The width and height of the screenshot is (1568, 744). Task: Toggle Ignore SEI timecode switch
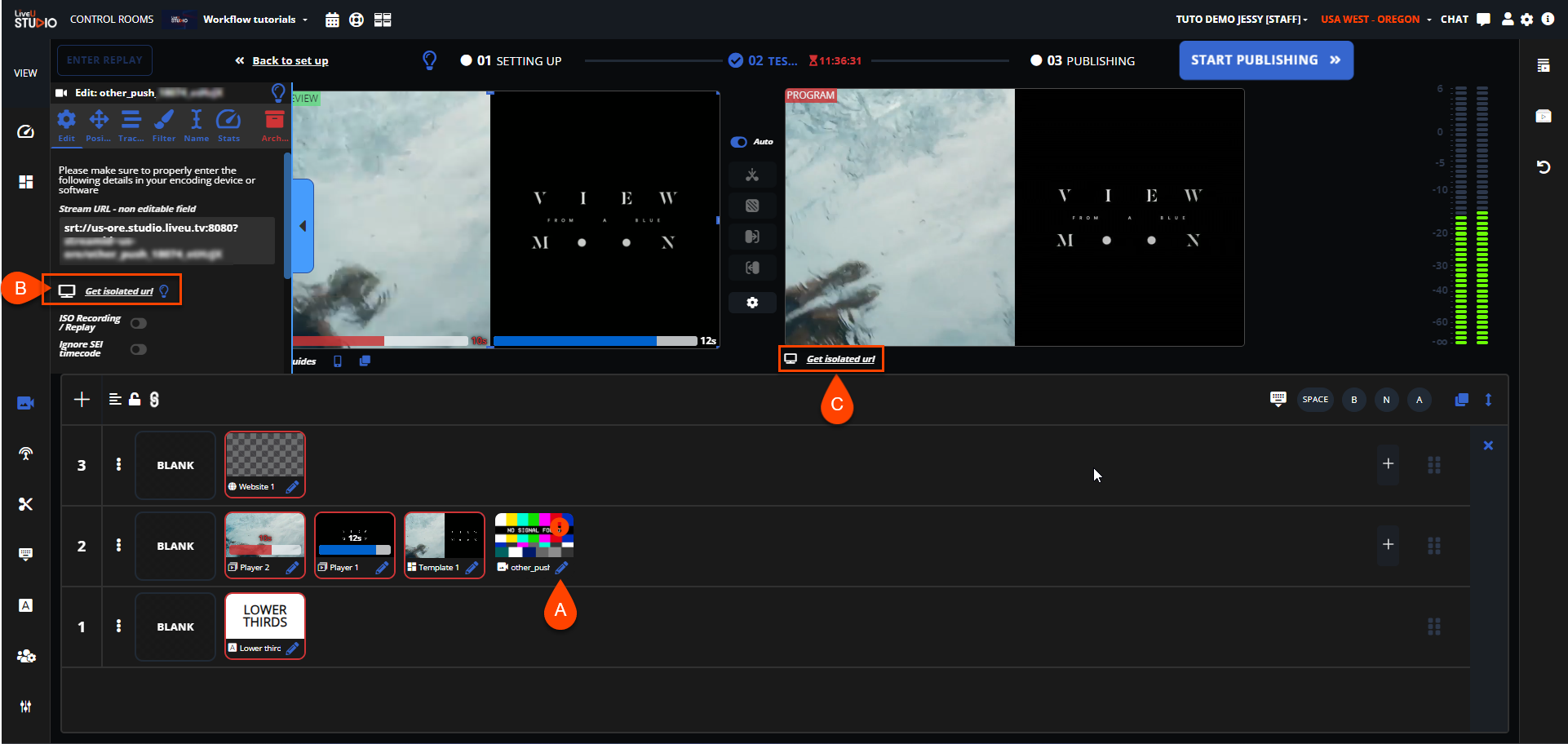tap(139, 349)
